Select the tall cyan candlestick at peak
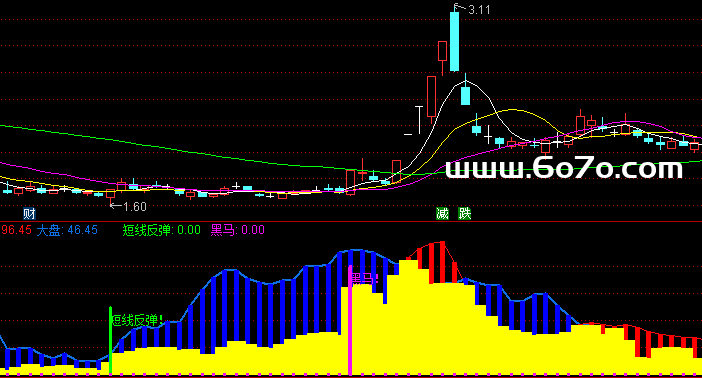 pyautogui.click(x=454, y=41)
